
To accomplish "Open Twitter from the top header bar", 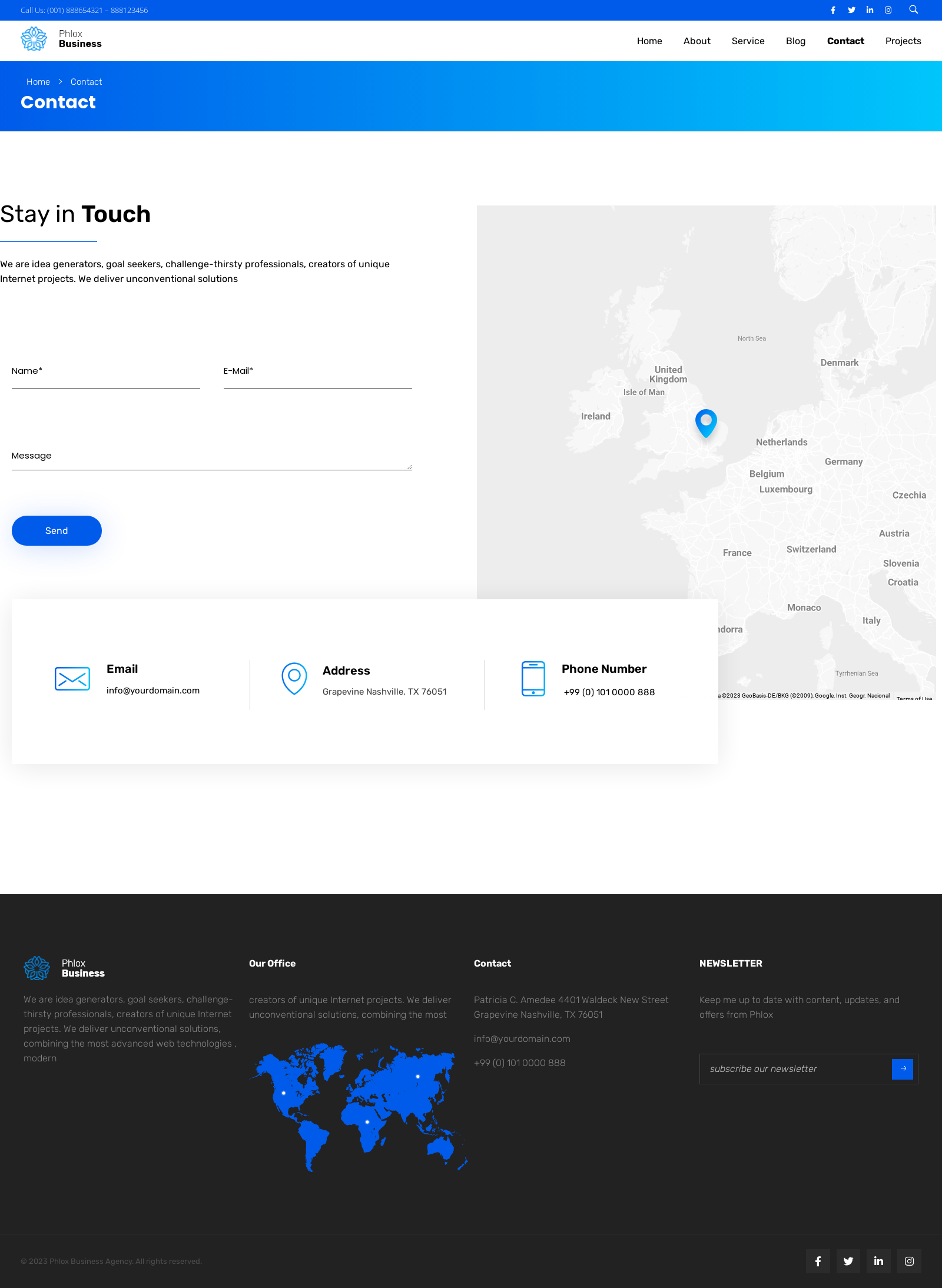I will tap(851, 10).
